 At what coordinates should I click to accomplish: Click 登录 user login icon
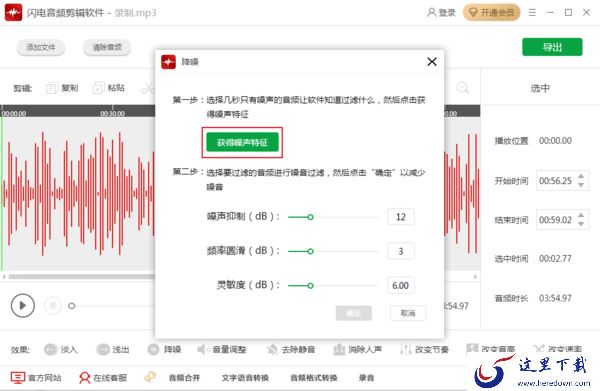click(441, 13)
